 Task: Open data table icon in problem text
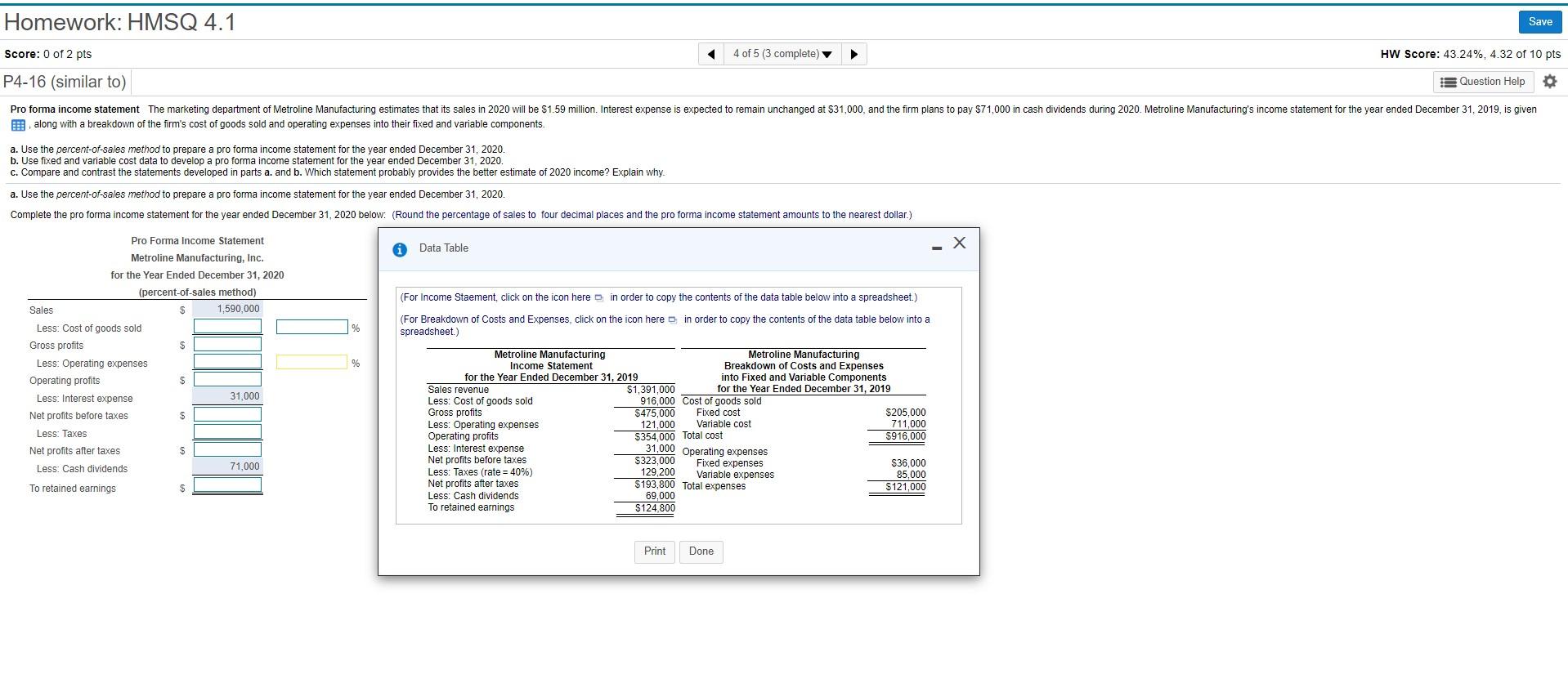pos(18,125)
